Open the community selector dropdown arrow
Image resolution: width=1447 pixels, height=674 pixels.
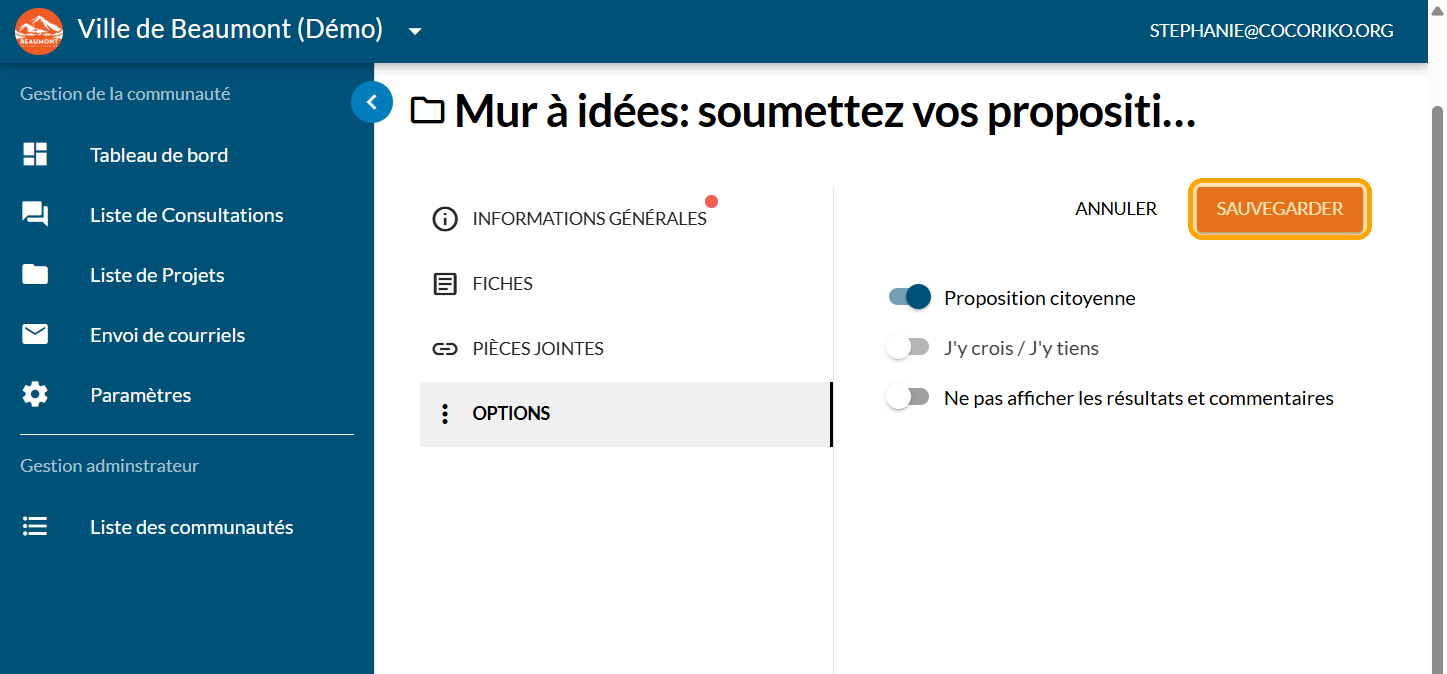[x=415, y=31]
